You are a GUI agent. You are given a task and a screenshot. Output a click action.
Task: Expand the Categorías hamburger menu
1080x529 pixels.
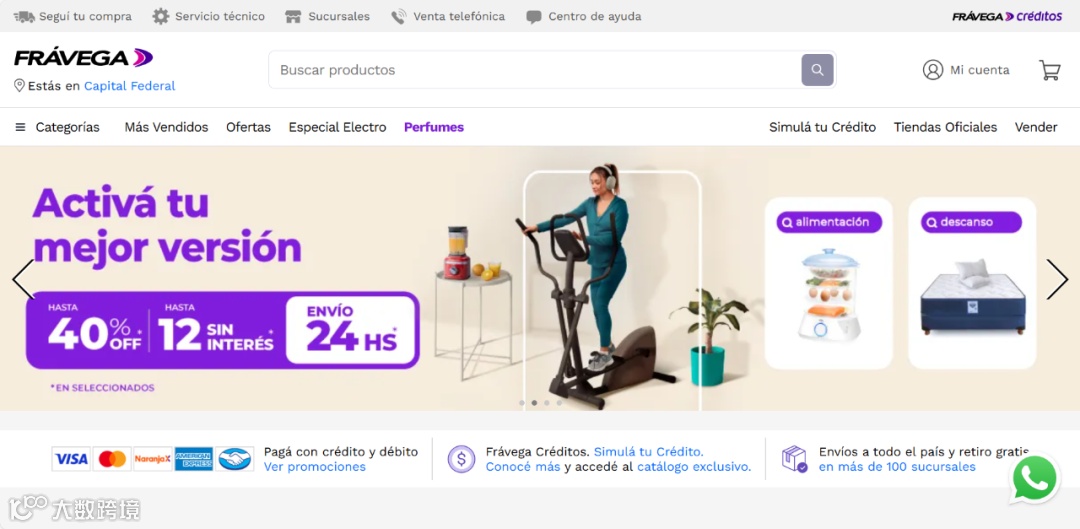pyautogui.click(x=21, y=127)
